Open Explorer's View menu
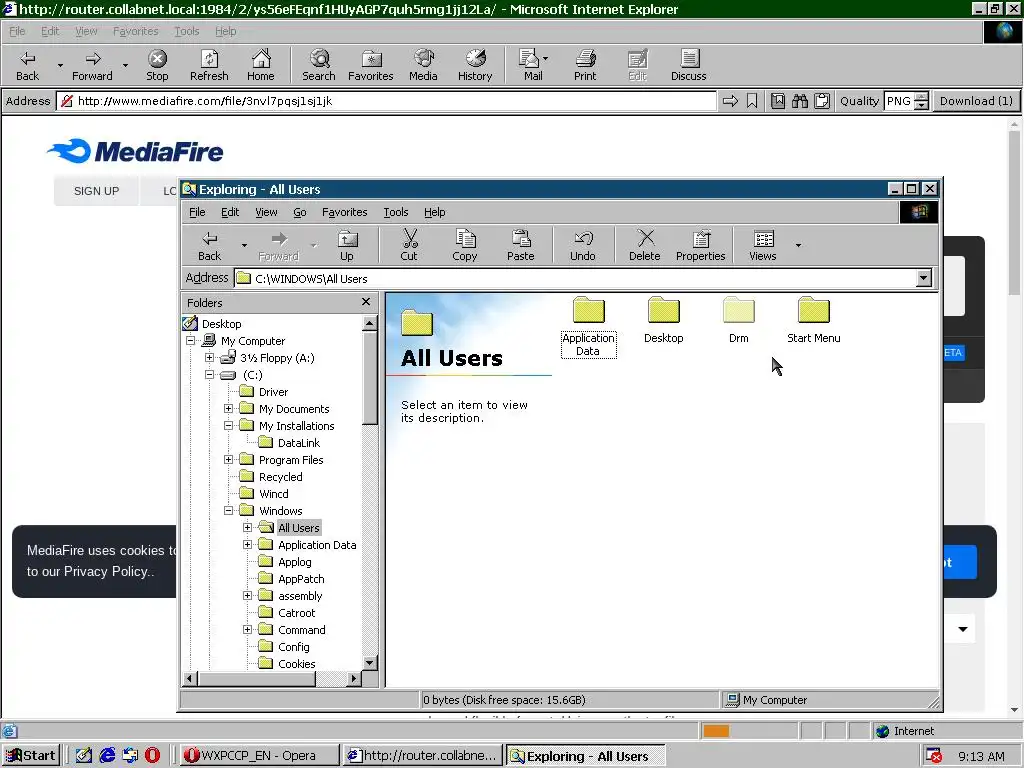1024x768 pixels. tap(266, 212)
